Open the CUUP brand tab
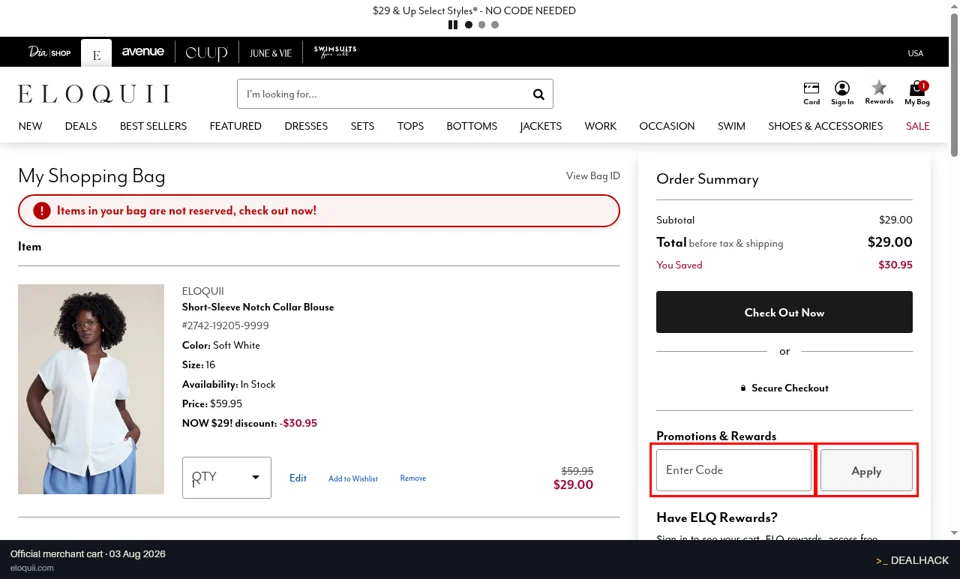 [x=206, y=53]
